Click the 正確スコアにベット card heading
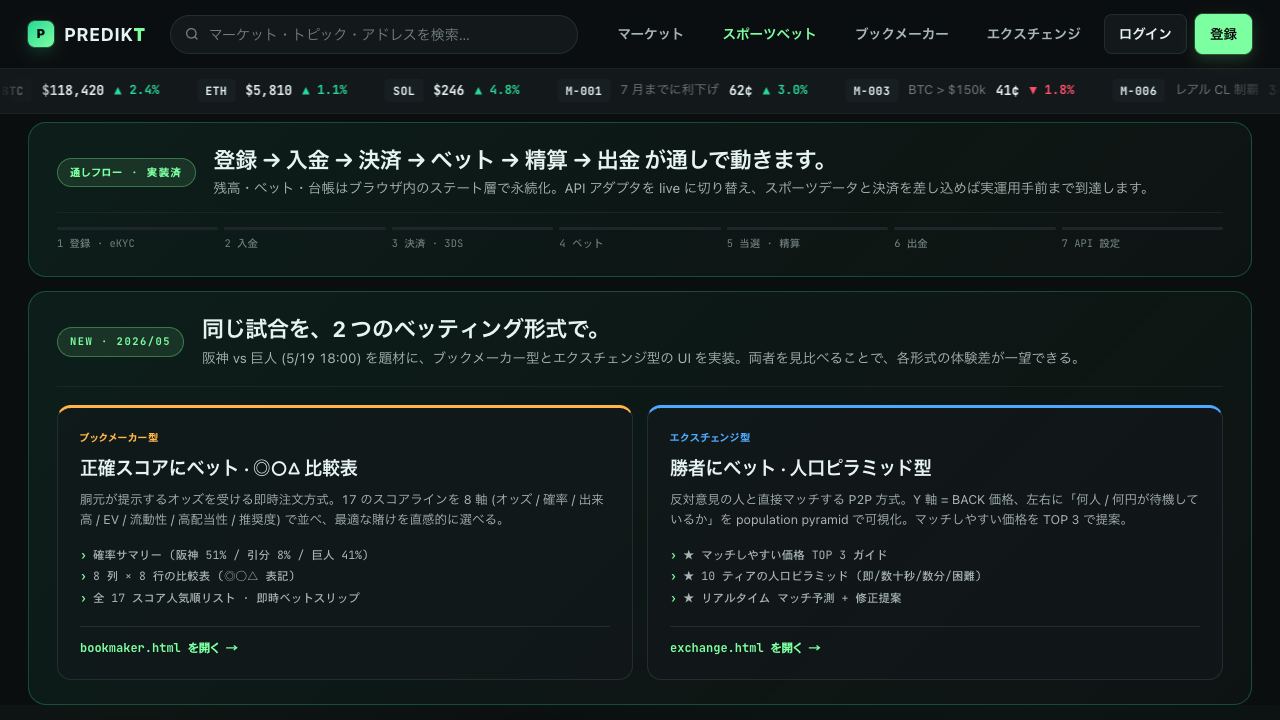The image size is (1280, 720). 219,468
